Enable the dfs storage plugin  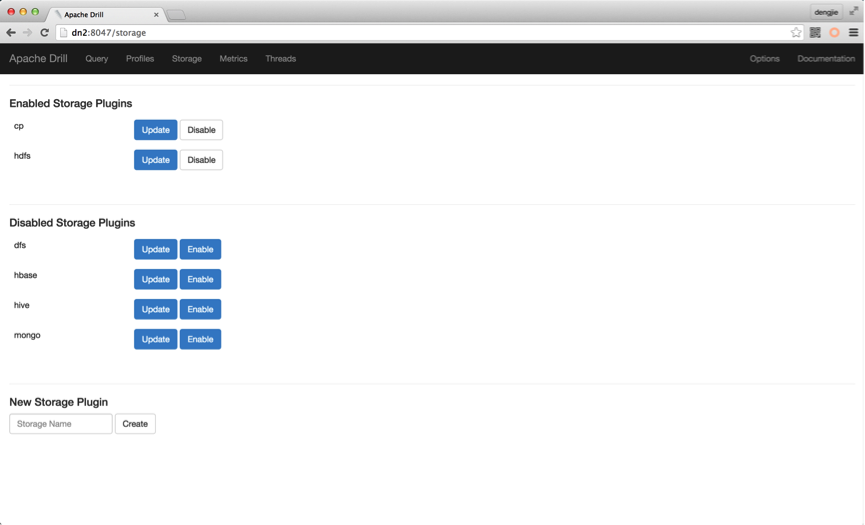[200, 249]
